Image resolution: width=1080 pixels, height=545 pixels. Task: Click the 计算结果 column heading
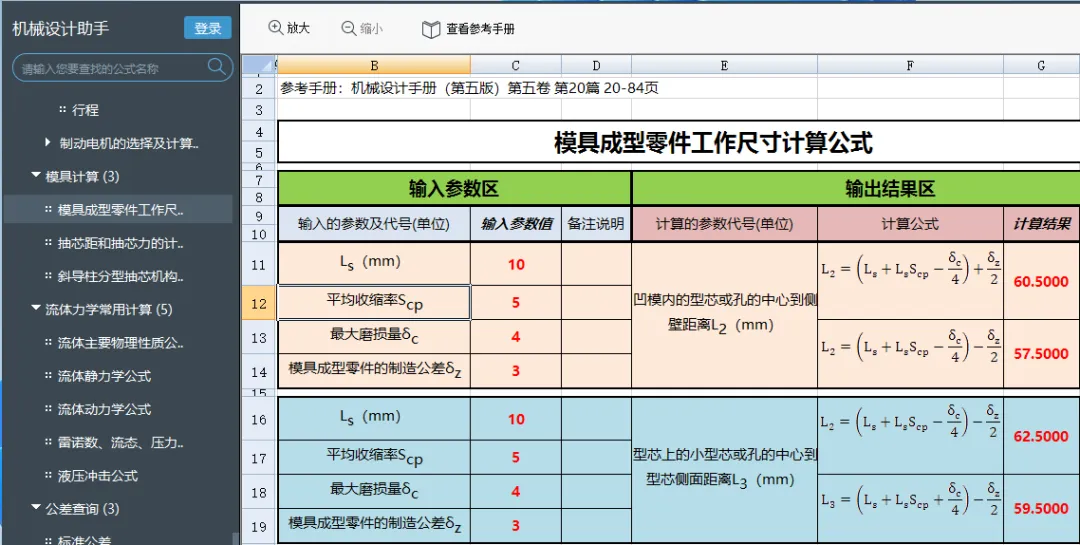[x=1041, y=224]
